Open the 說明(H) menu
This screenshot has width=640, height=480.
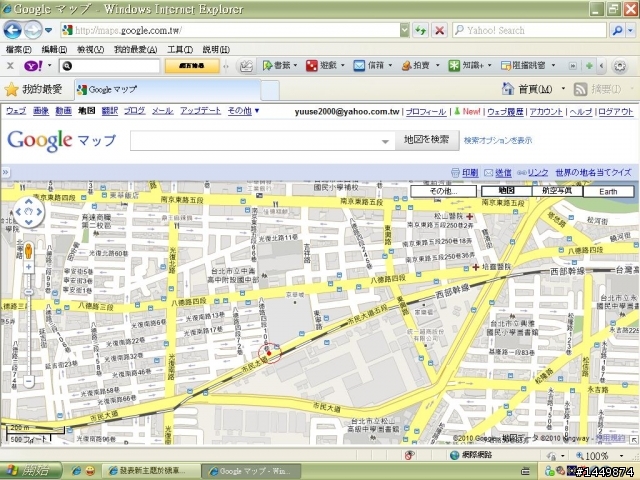216,49
